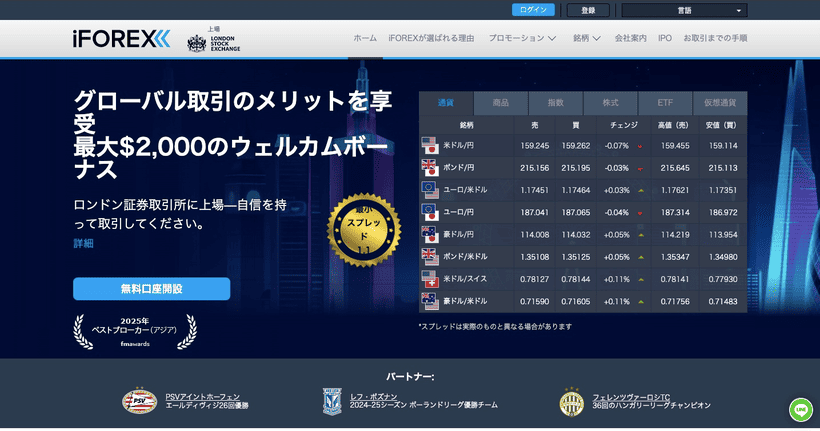Click the 無料口座開設 button
This screenshot has height=431, width=820.
point(152,289)
